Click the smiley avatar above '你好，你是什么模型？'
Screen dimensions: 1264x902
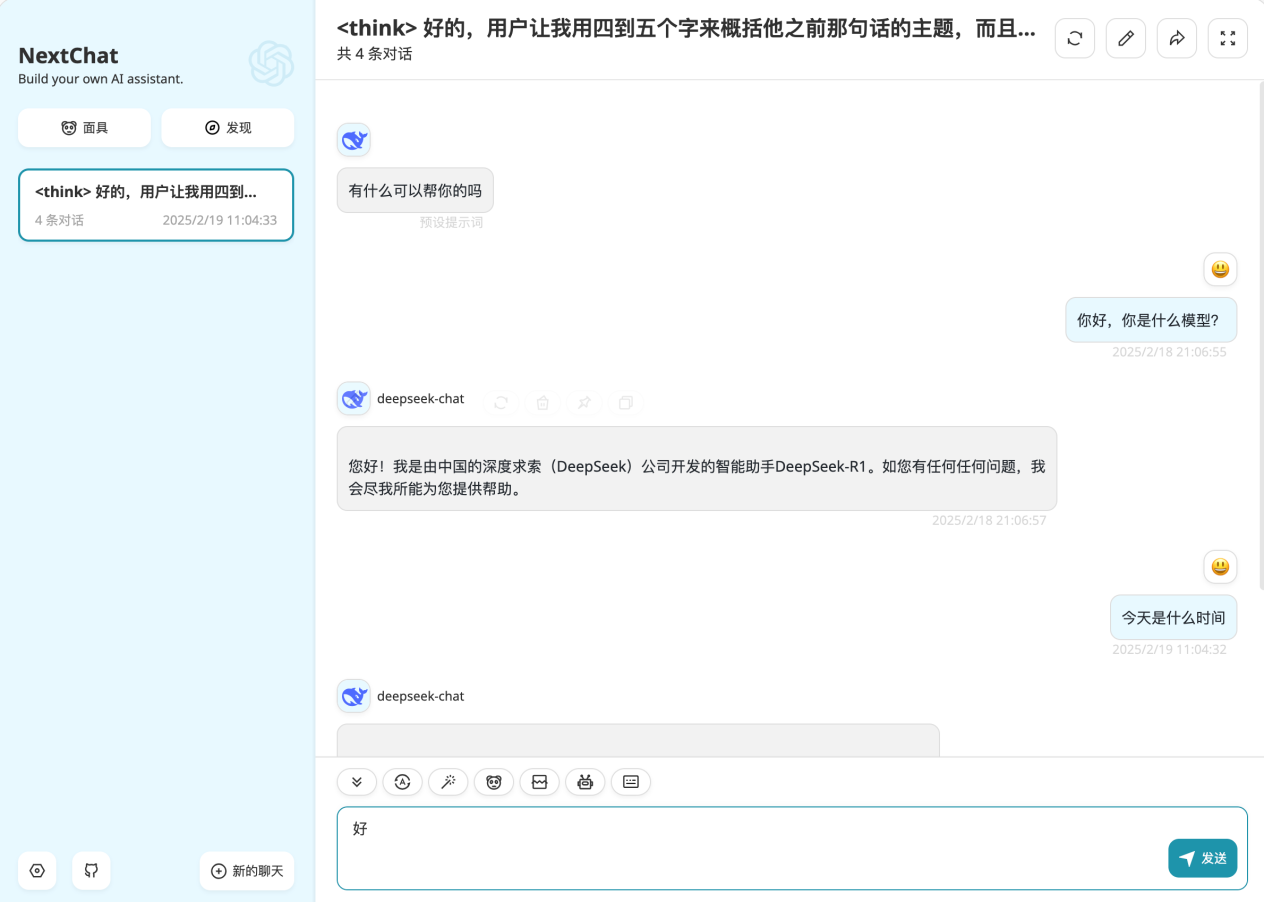pyautogui.click(x=1220, y=269)
